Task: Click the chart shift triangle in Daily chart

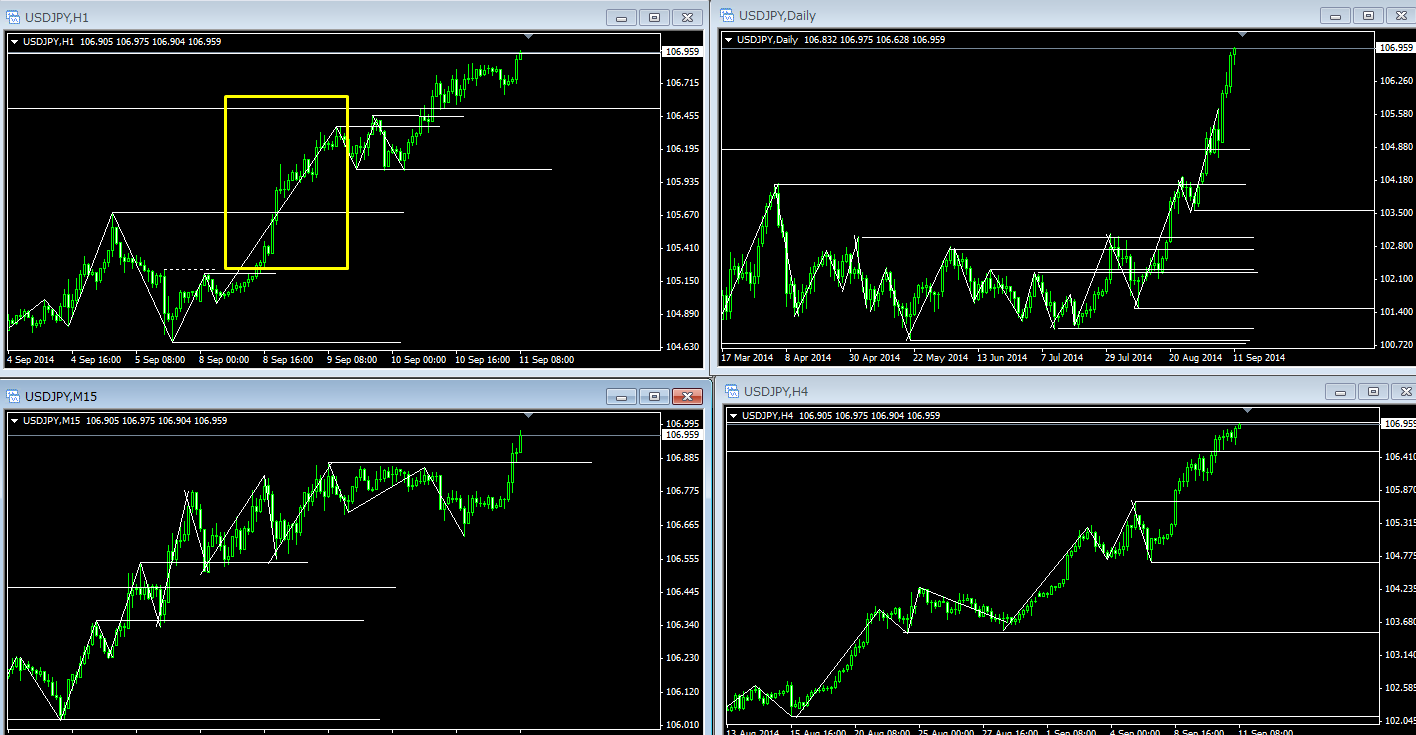Action: click(1242, 35)
